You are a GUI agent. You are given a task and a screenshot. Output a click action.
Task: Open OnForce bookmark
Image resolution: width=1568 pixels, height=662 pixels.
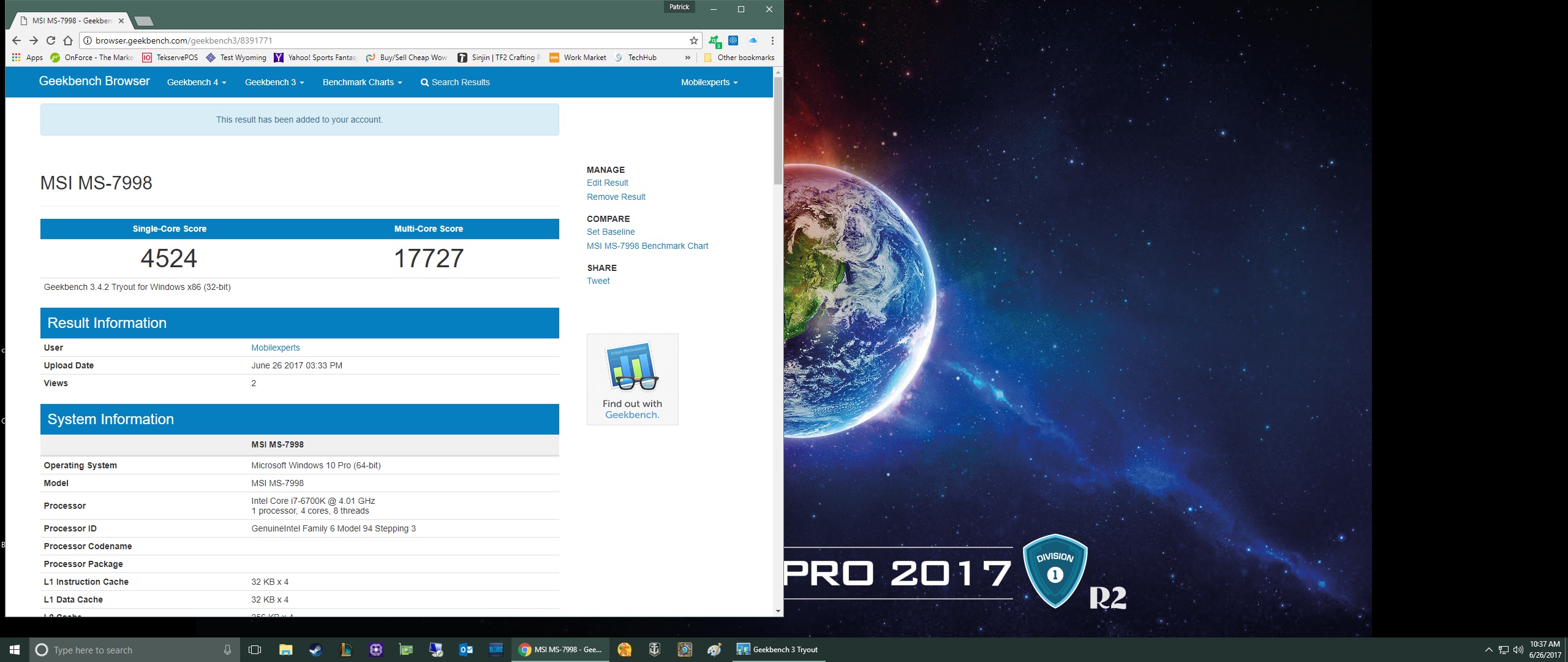click(x=92, y=58)
